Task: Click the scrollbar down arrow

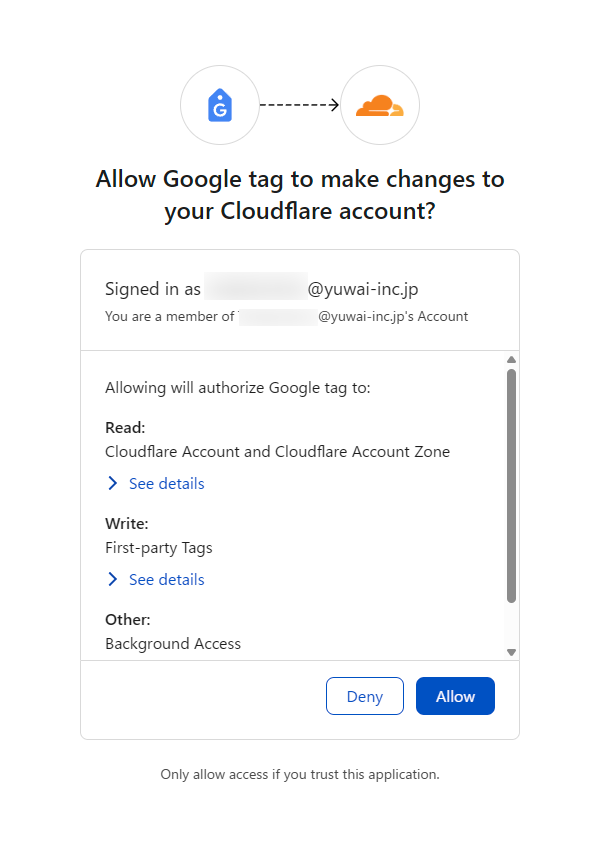Action: pyautogui.click(x=511, y=652)
